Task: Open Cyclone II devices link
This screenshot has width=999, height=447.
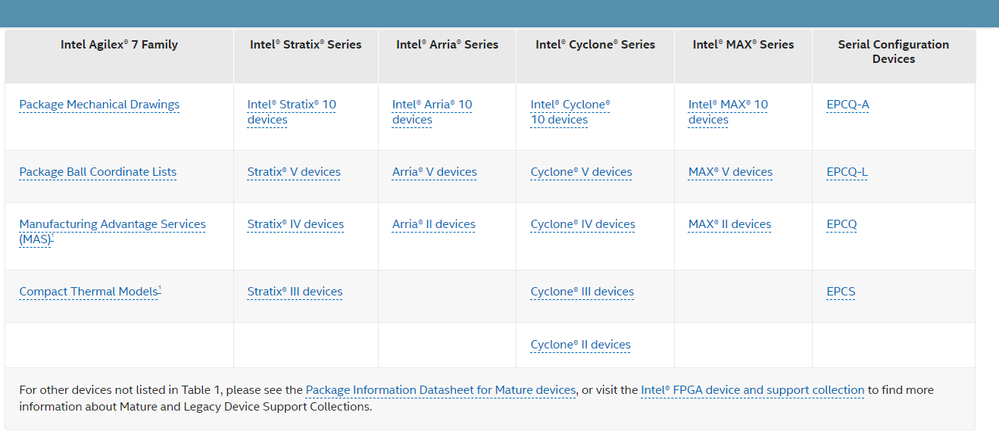Action: point(580,345)
